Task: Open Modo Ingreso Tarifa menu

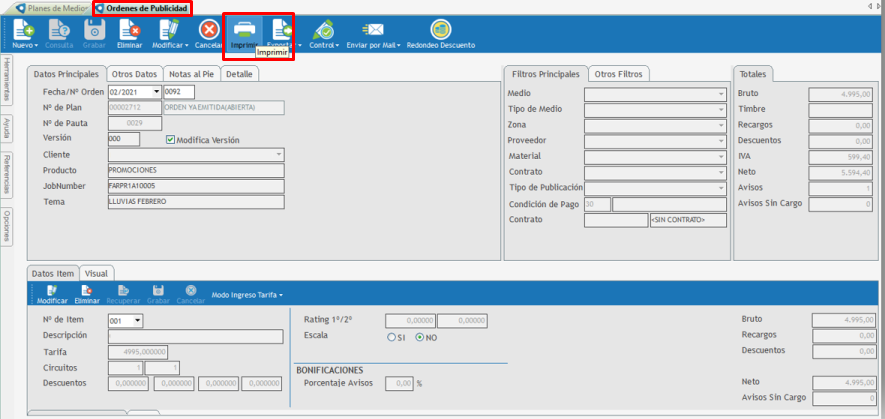Action: point(247,295)
